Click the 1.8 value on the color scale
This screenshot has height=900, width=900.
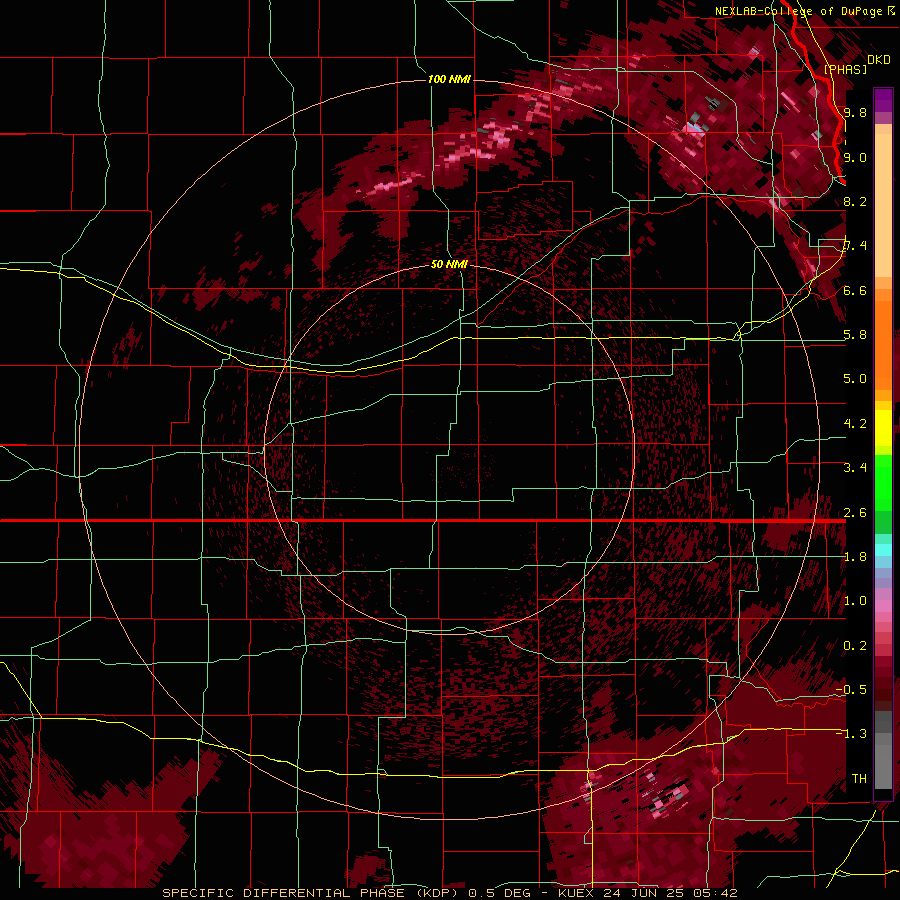point(855,557)
